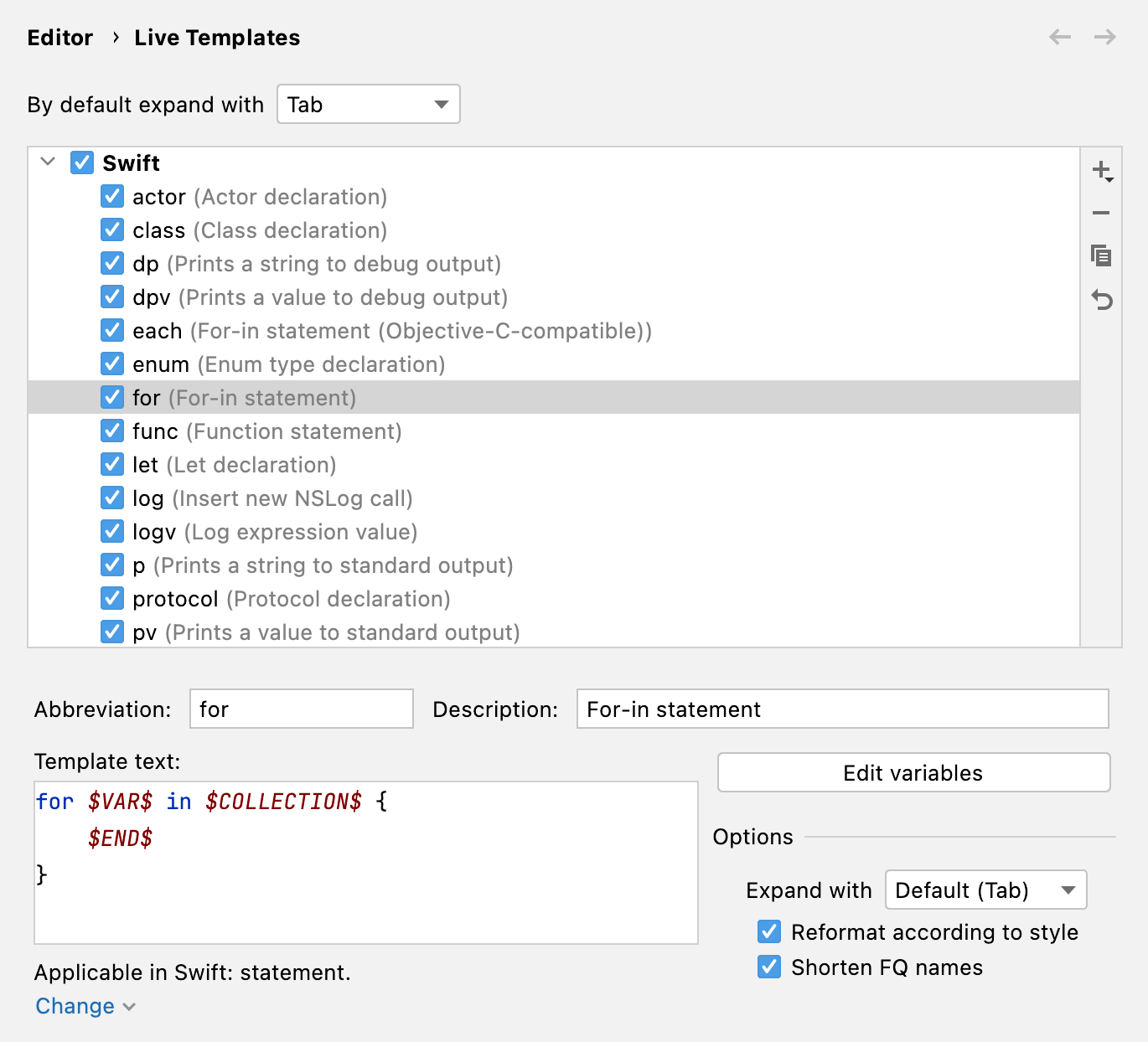Click the back navigation arrow
The width and height of the screenshot is (1148, 1042).
click(1060, 37)
